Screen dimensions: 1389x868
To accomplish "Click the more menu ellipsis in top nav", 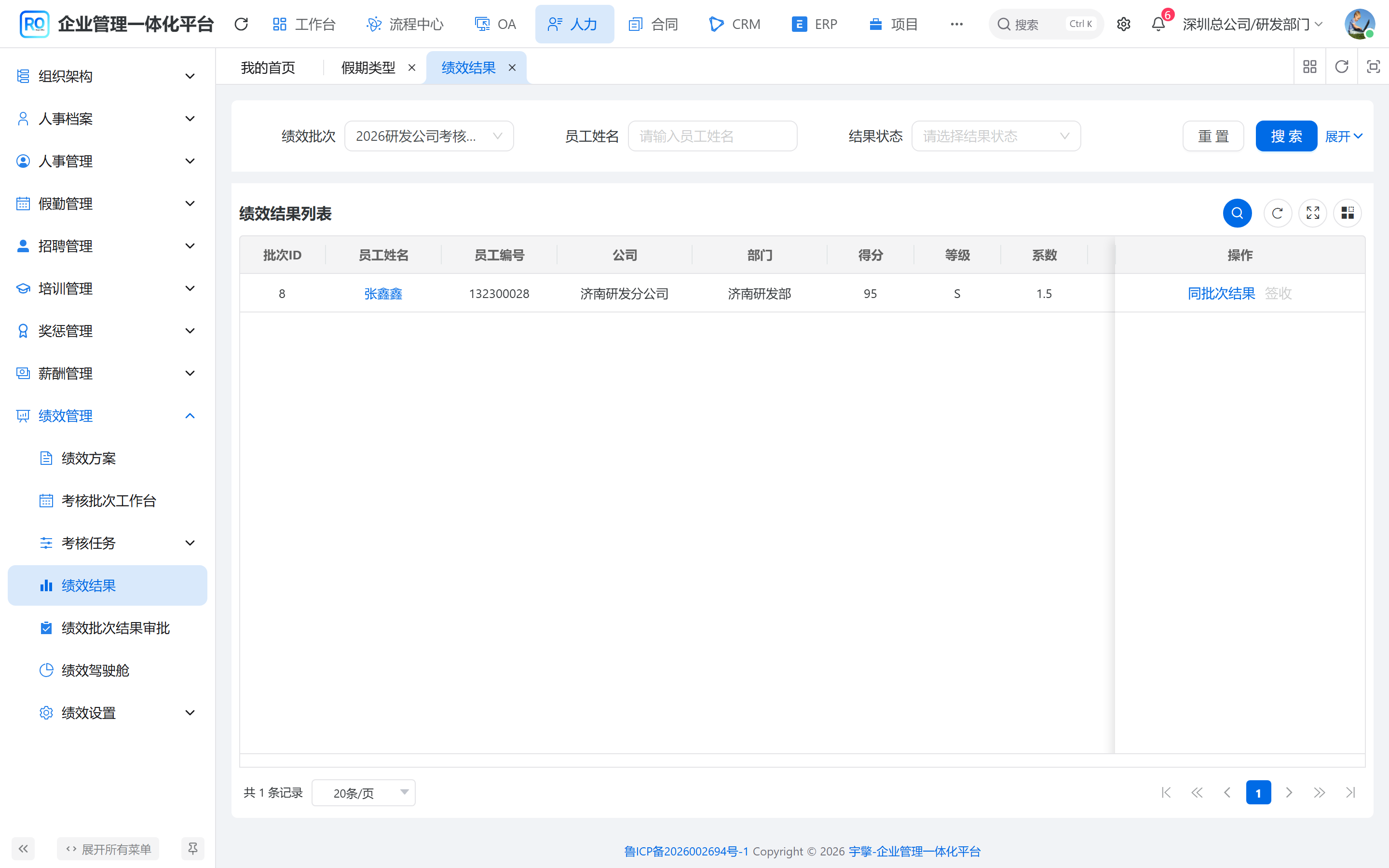I will pos(956,24).
